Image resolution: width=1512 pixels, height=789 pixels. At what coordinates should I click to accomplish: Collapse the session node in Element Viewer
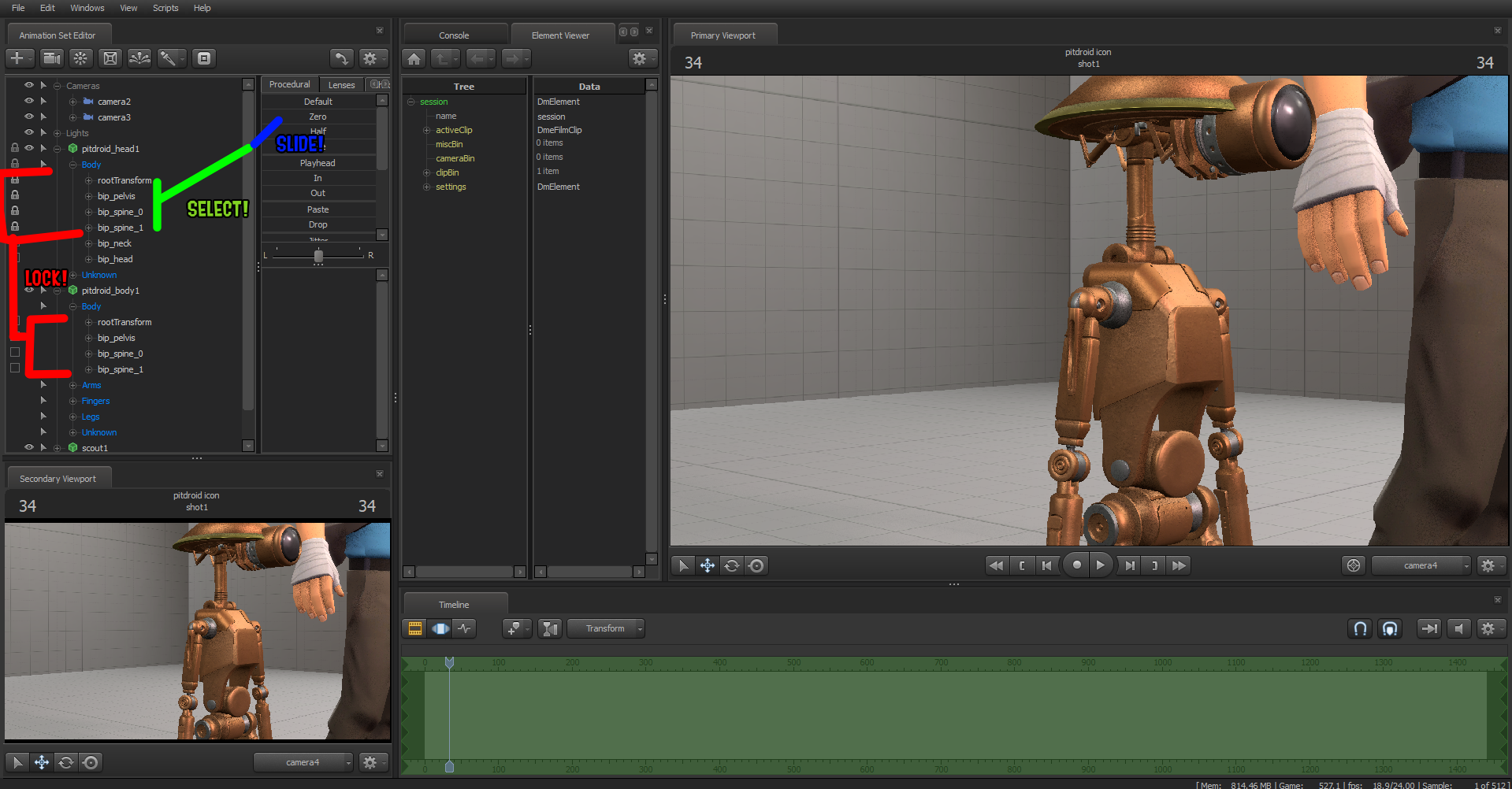[411, 102]
